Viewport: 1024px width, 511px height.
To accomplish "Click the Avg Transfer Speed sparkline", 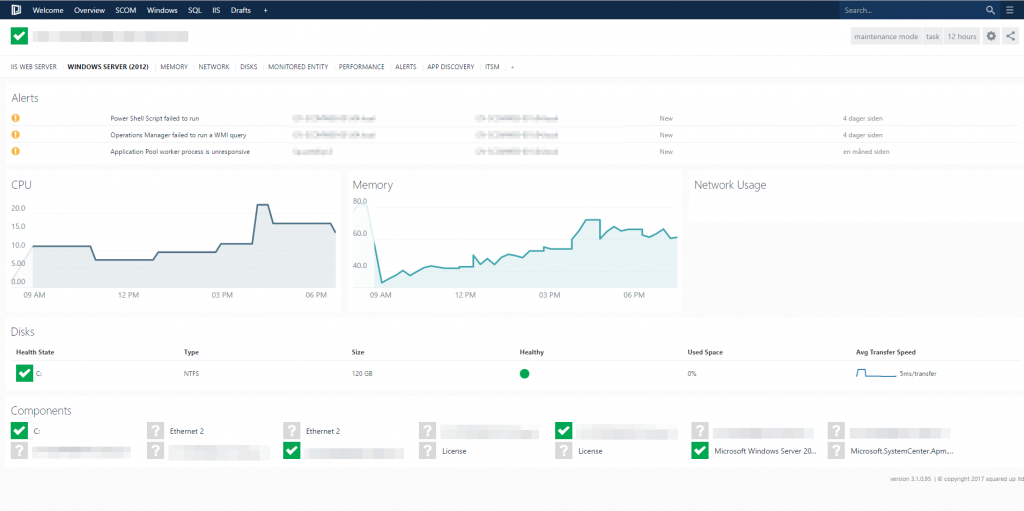I will [876, 373].
